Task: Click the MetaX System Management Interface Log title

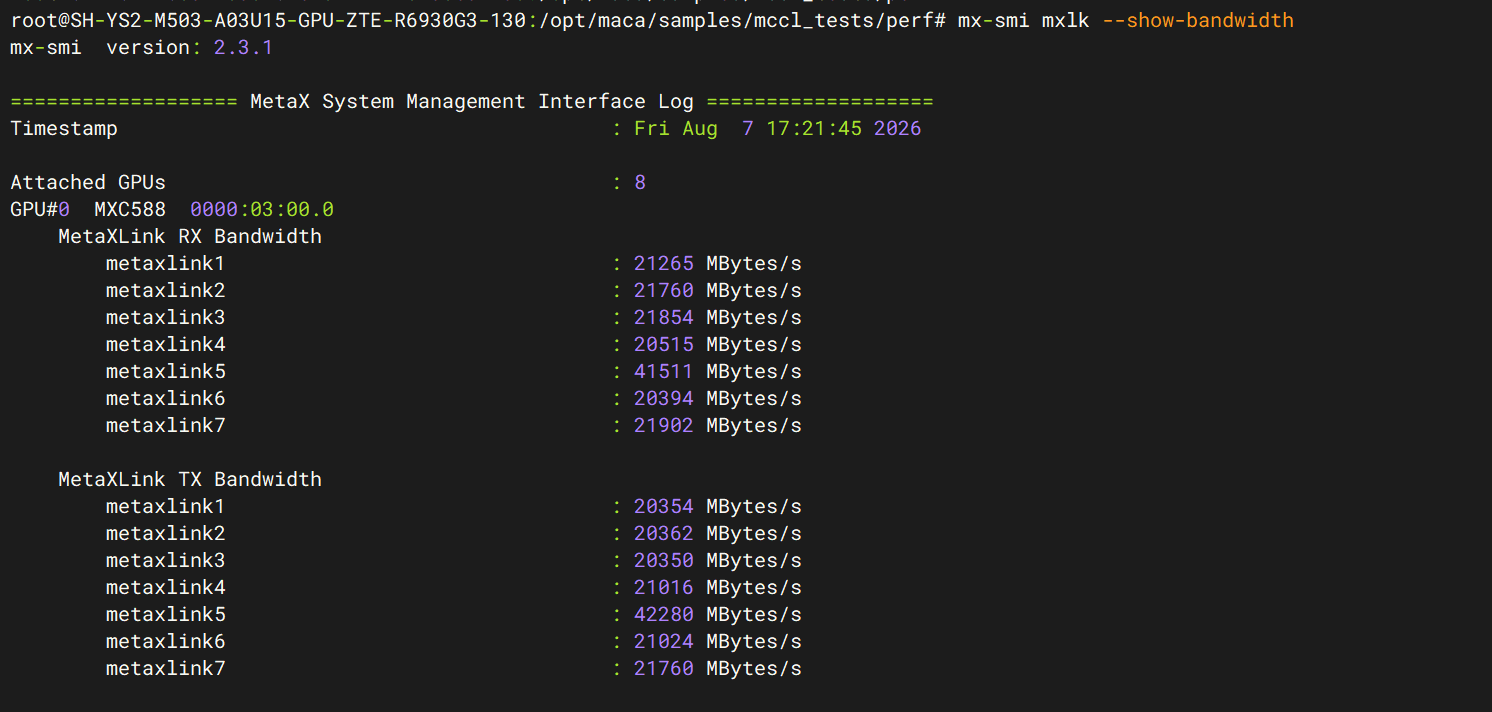Action: point(472,101)
